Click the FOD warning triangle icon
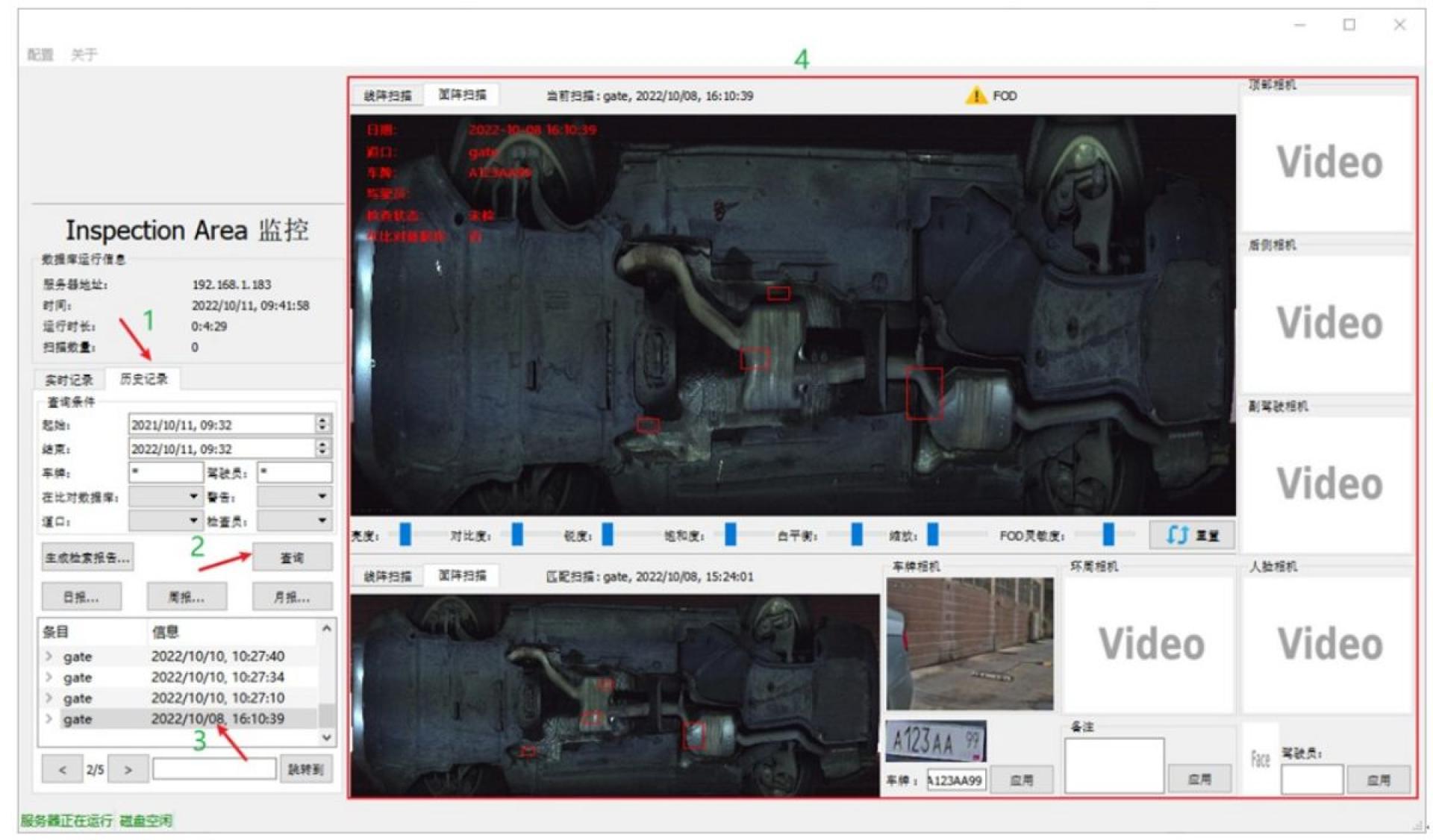The width and height of the screenshot is (1433, 840). coord(975,95)
